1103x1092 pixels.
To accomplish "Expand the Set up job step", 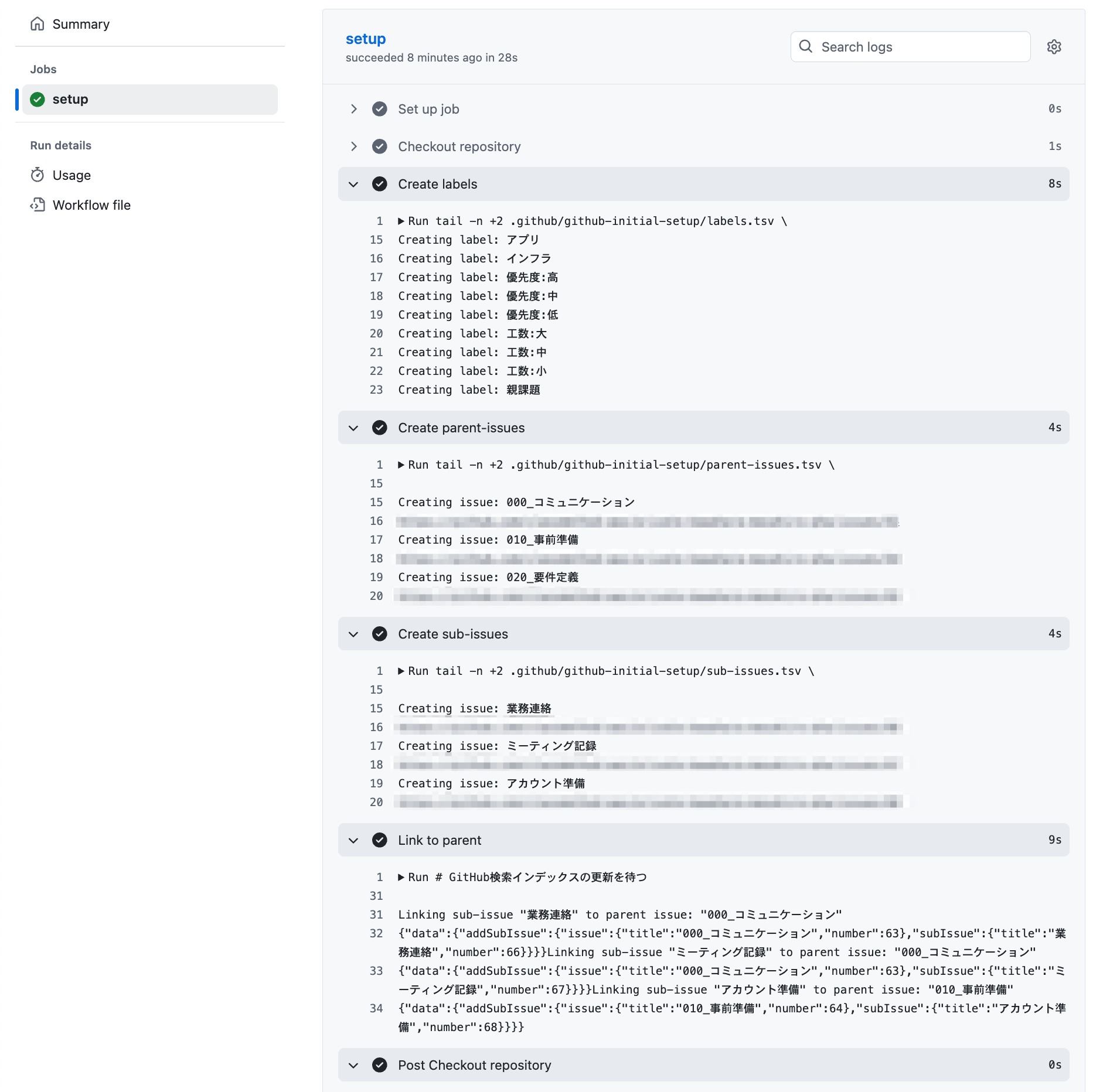I will coord(353,109).
